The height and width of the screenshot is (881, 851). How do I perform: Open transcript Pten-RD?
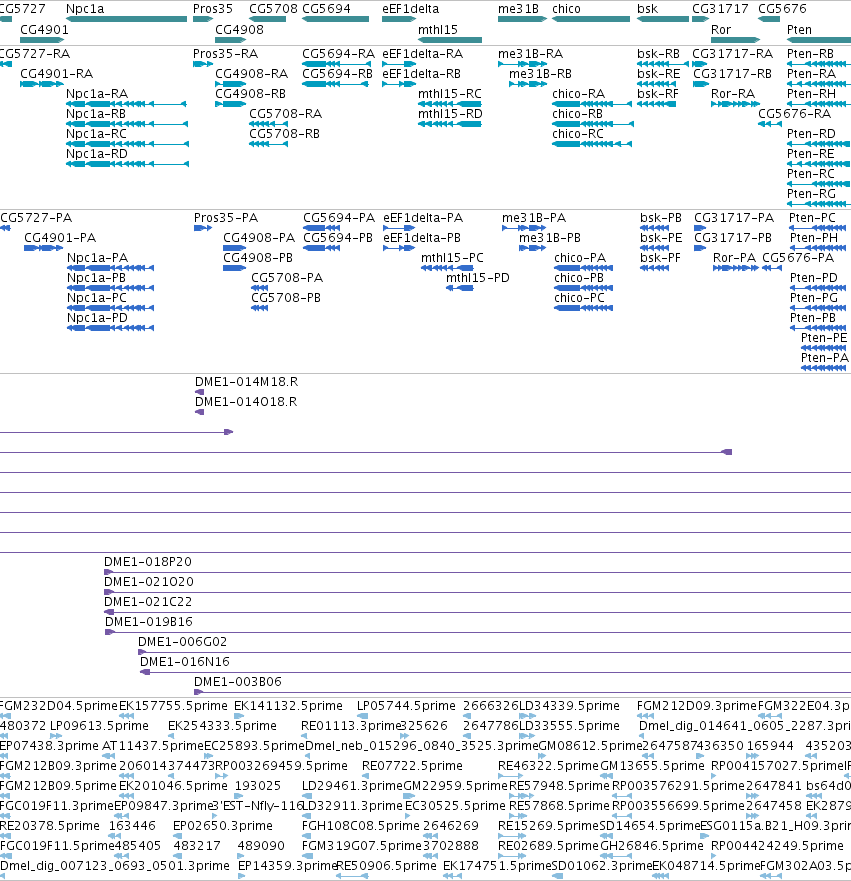(811, 134)
